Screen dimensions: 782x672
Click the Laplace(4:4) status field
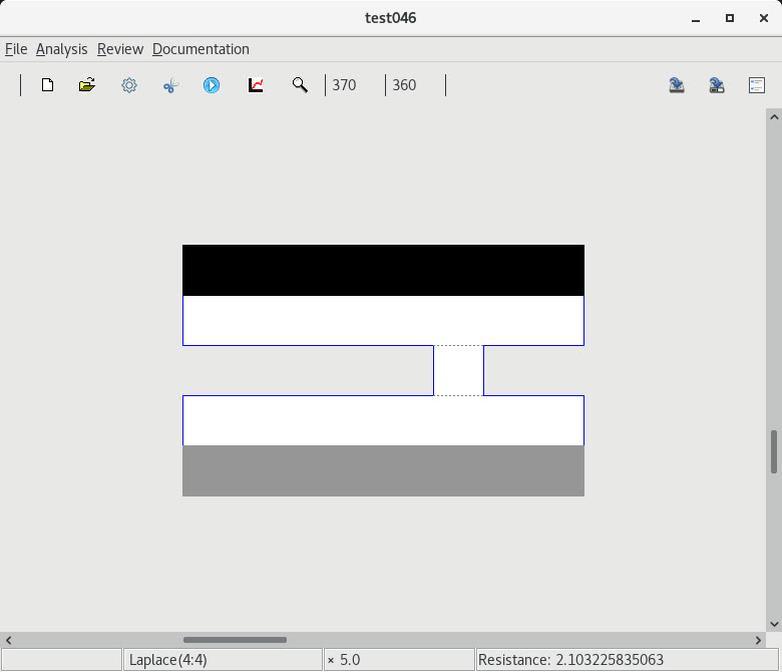[222, 660]
